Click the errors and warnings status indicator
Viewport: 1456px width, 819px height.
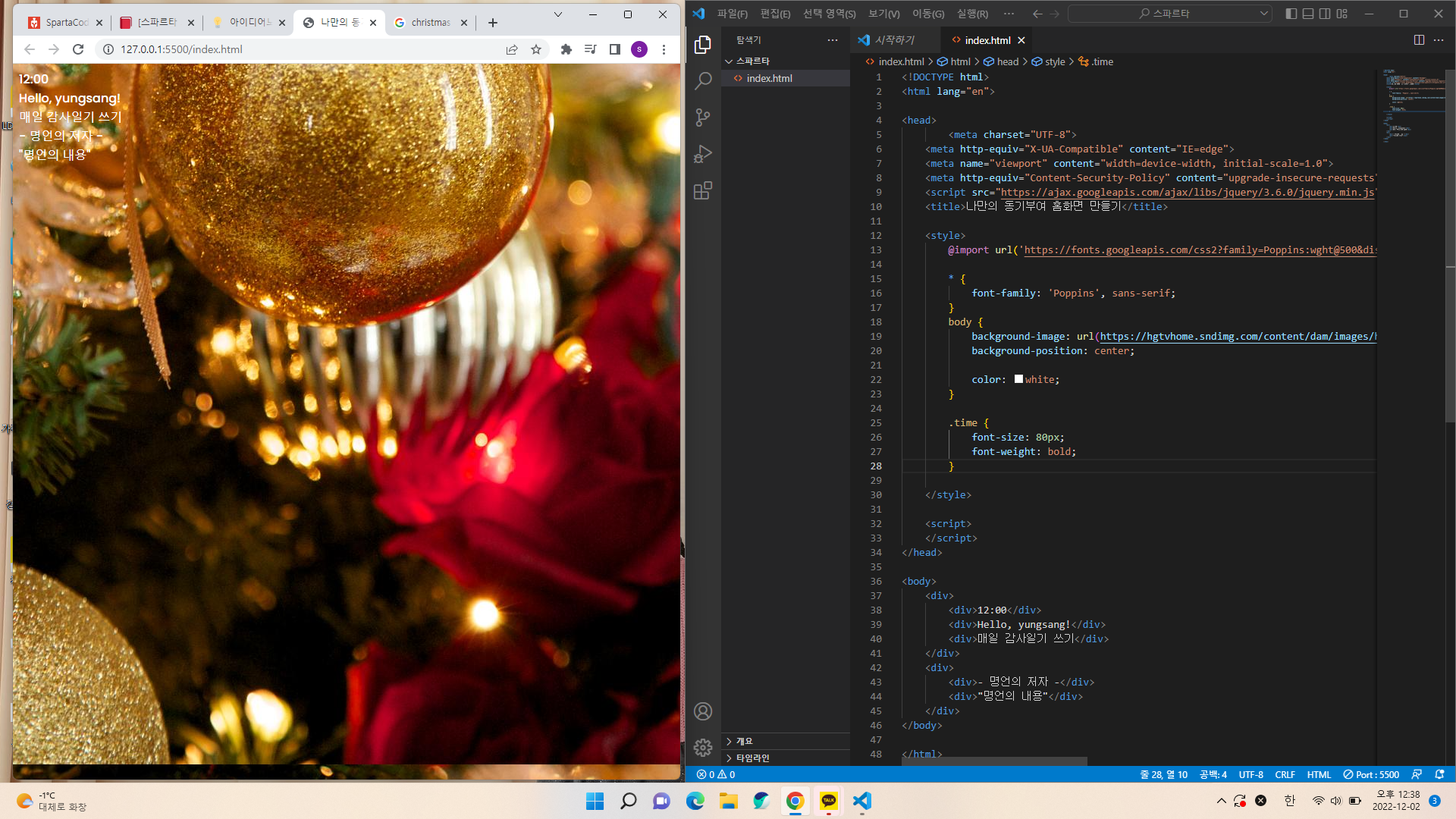716,774
